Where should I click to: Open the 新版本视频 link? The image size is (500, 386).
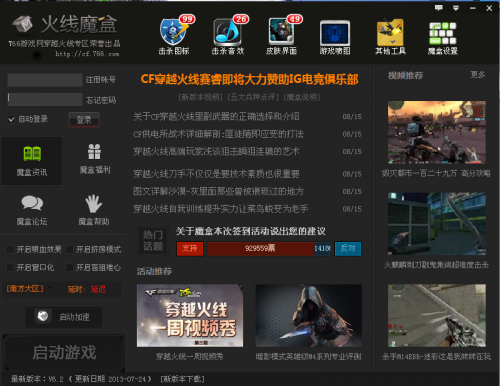click(201, 97)
